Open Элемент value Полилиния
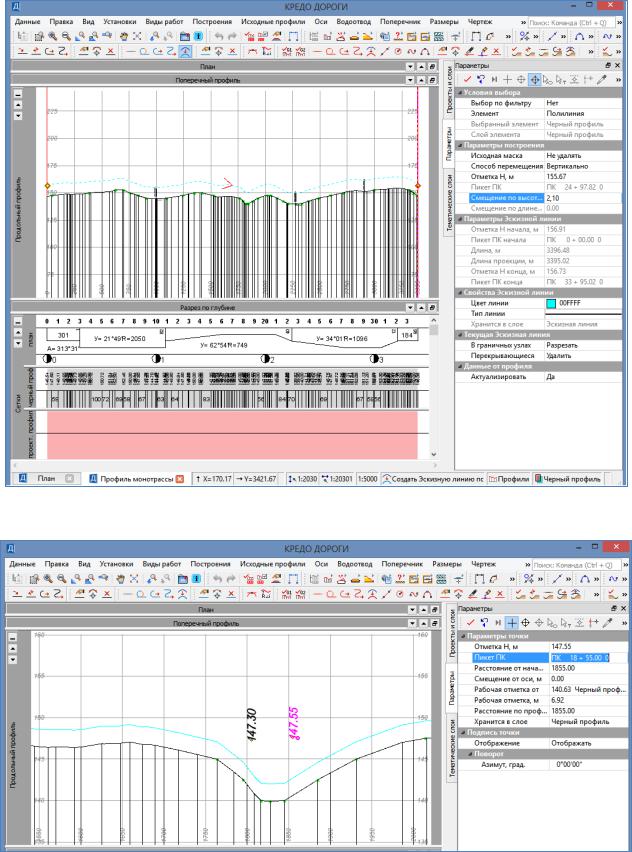This screenshot has width=632, height=852. click(x=582, y=114)
